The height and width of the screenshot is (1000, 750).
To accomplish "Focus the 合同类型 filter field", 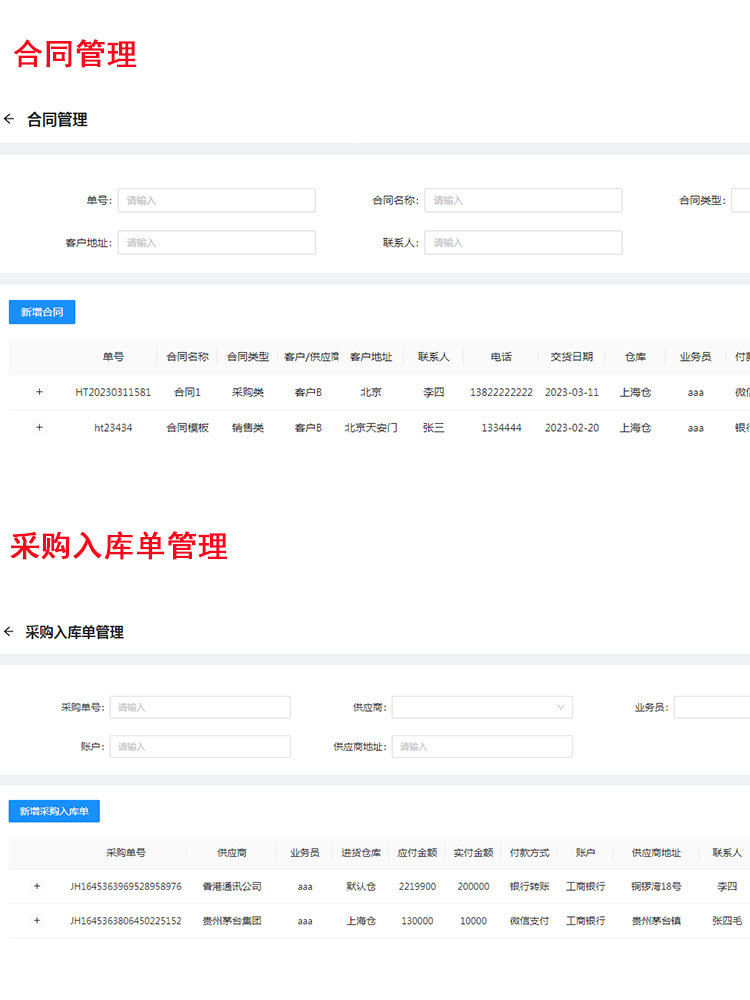I will tap(740, 200).
